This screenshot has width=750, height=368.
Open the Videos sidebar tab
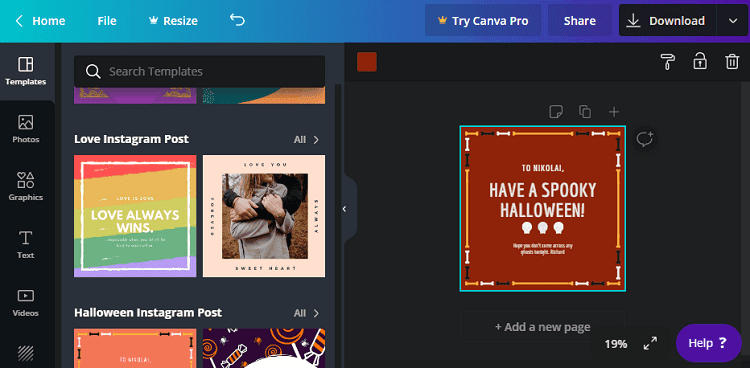26,303
